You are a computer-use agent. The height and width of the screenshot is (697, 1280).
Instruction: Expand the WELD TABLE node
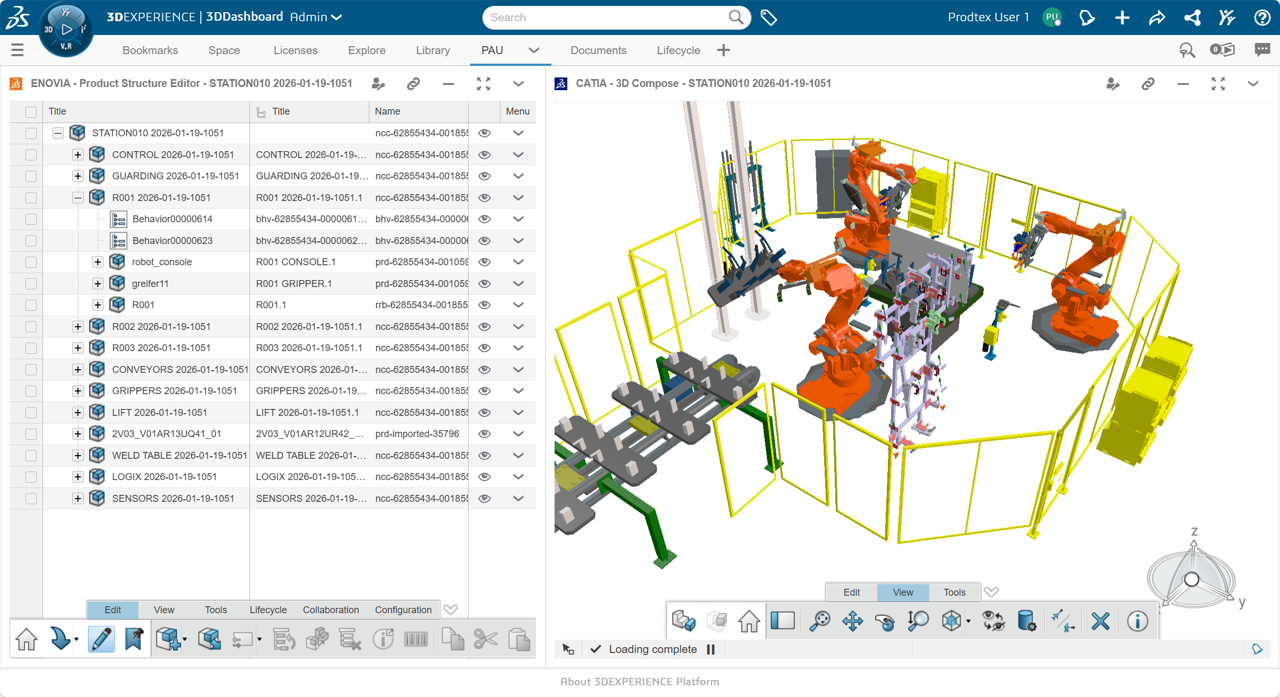click(78, 455)
